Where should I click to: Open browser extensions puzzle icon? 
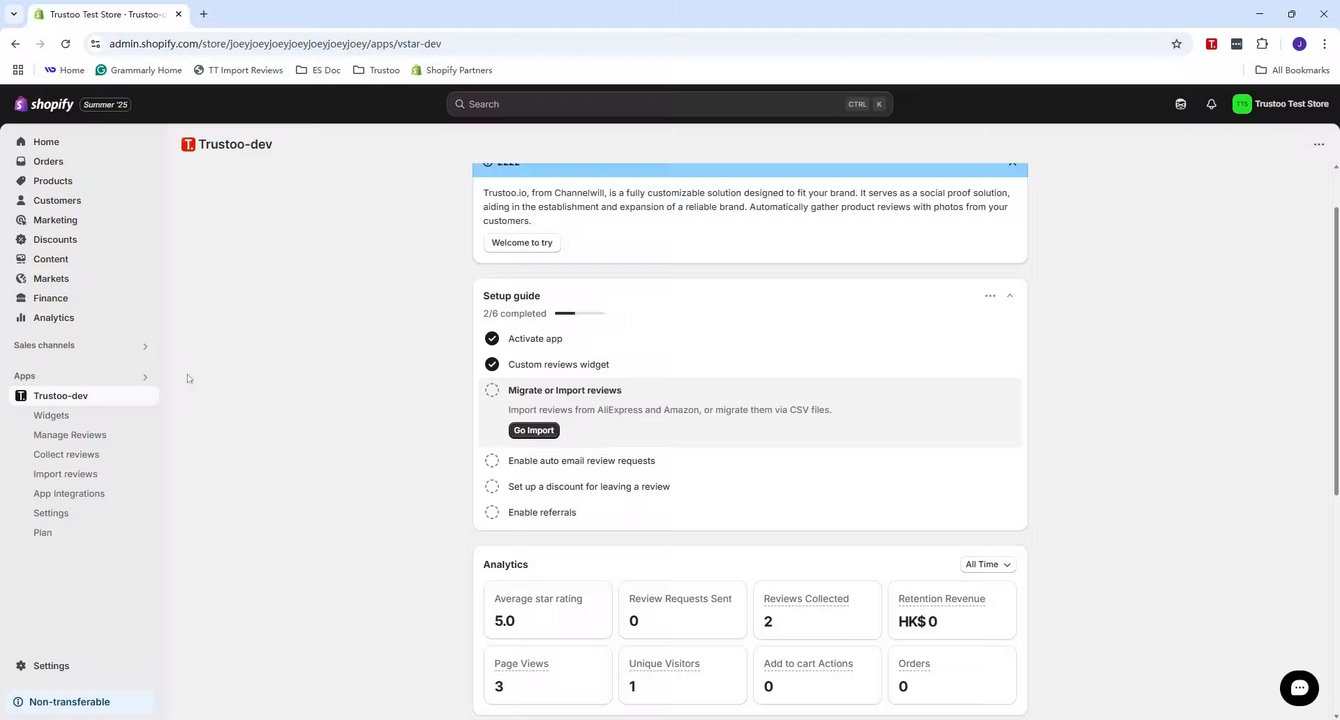[1262, 44]
